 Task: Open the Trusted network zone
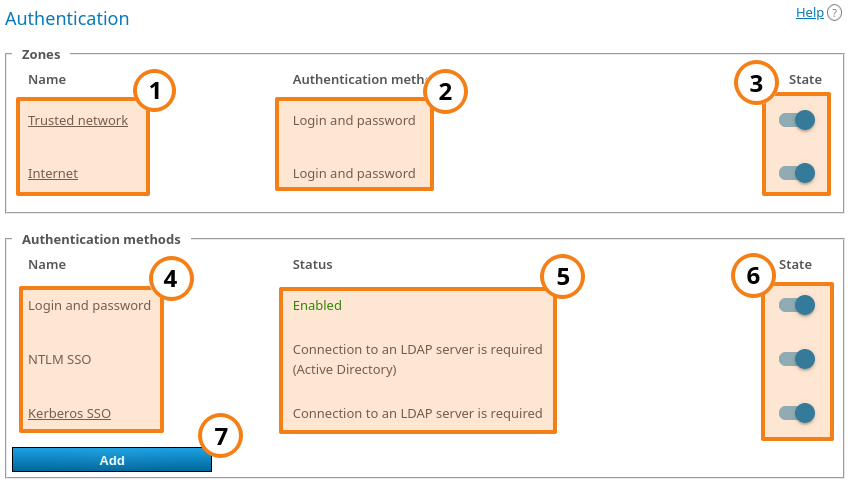point(78,121)
